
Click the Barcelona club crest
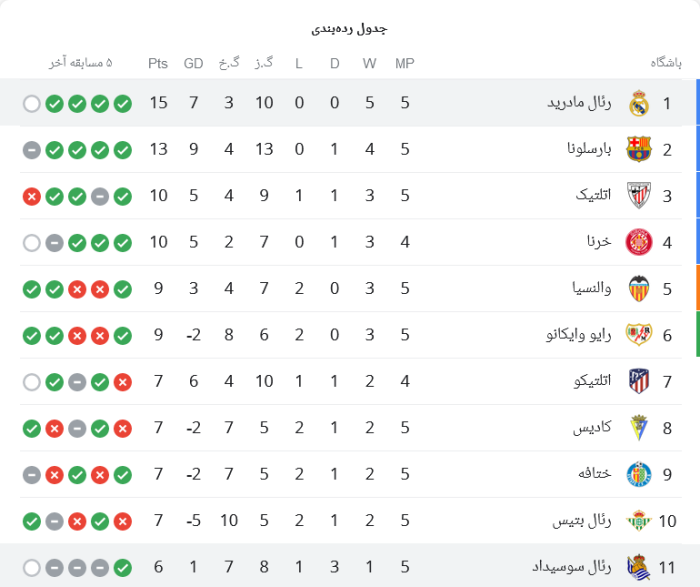click(x=639, y=149)
